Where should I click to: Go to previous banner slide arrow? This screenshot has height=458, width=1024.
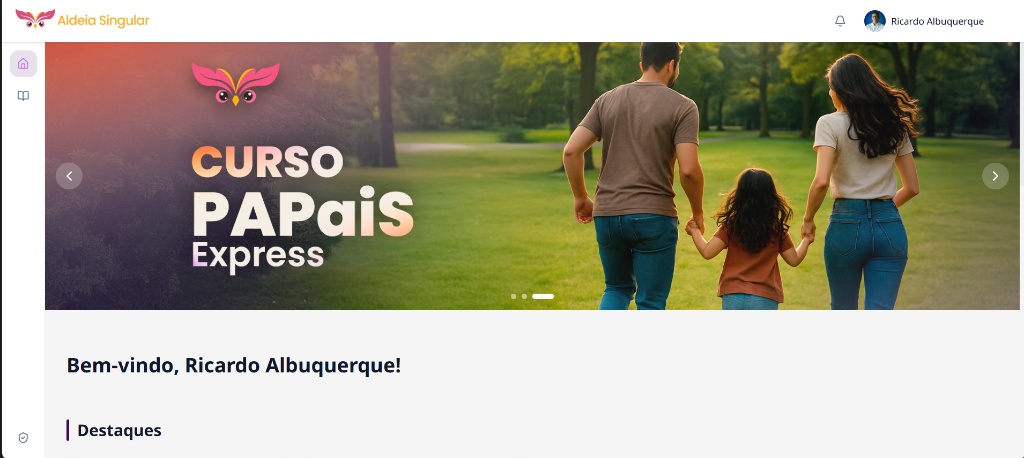click(x=69, y=176)
